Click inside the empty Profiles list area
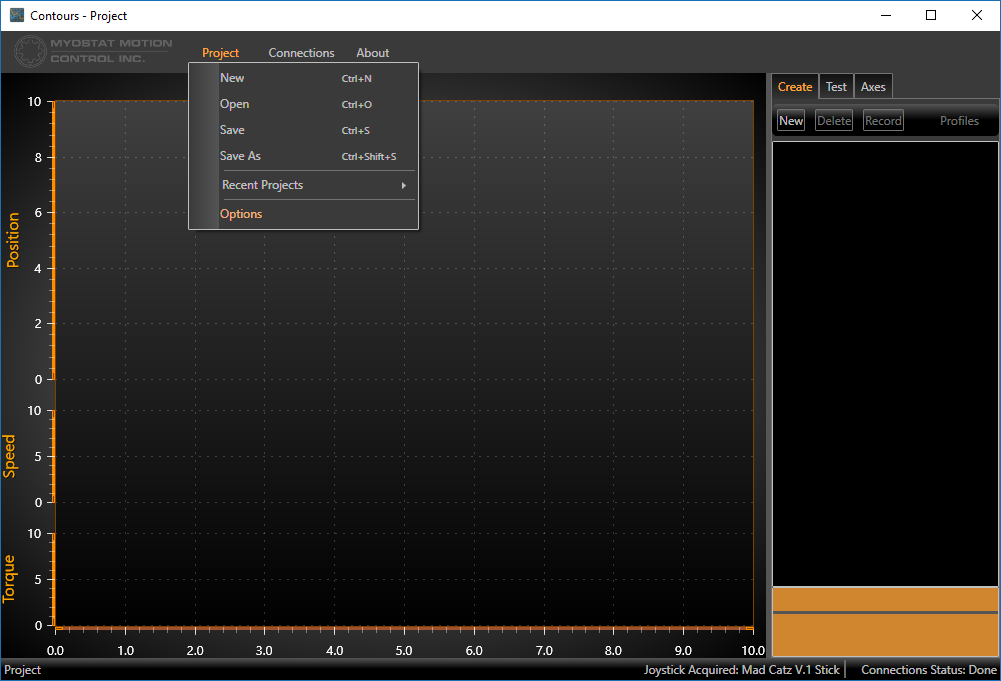 tap(885, 360)
